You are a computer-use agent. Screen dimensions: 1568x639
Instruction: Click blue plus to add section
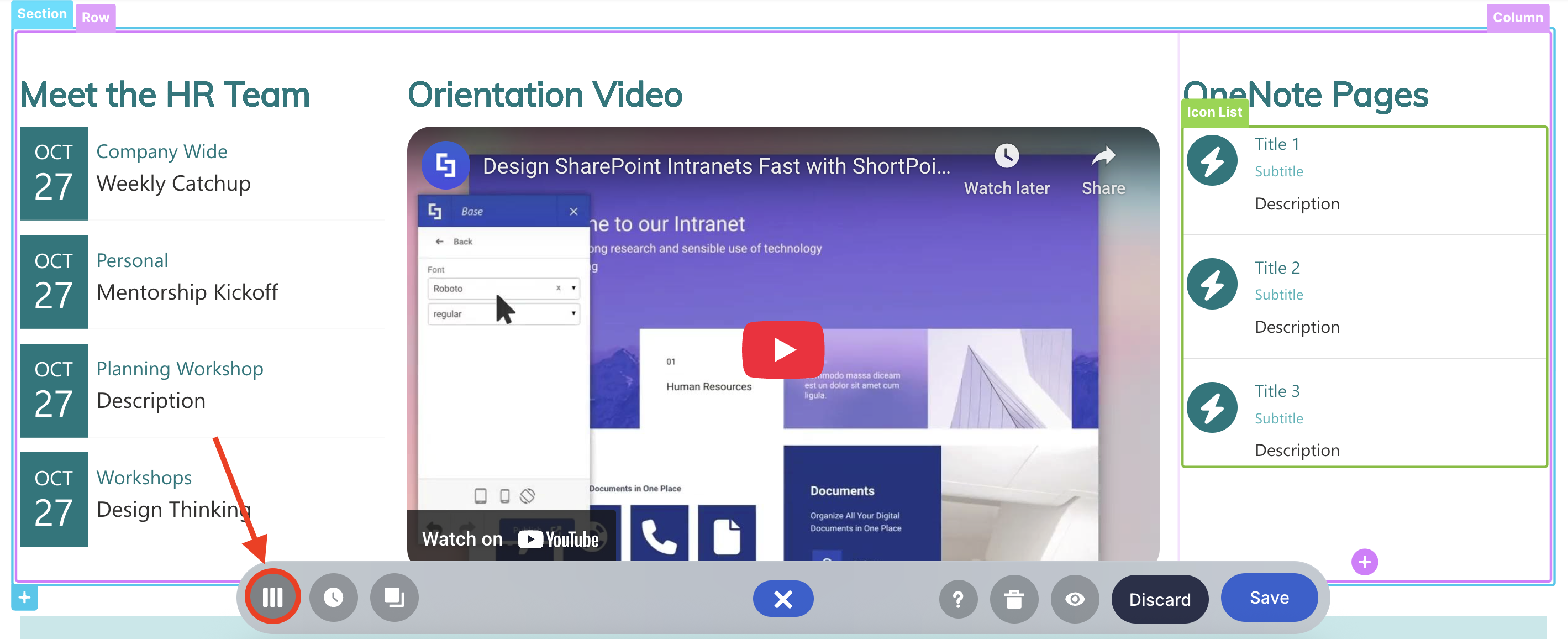click(x=24, y=597)
